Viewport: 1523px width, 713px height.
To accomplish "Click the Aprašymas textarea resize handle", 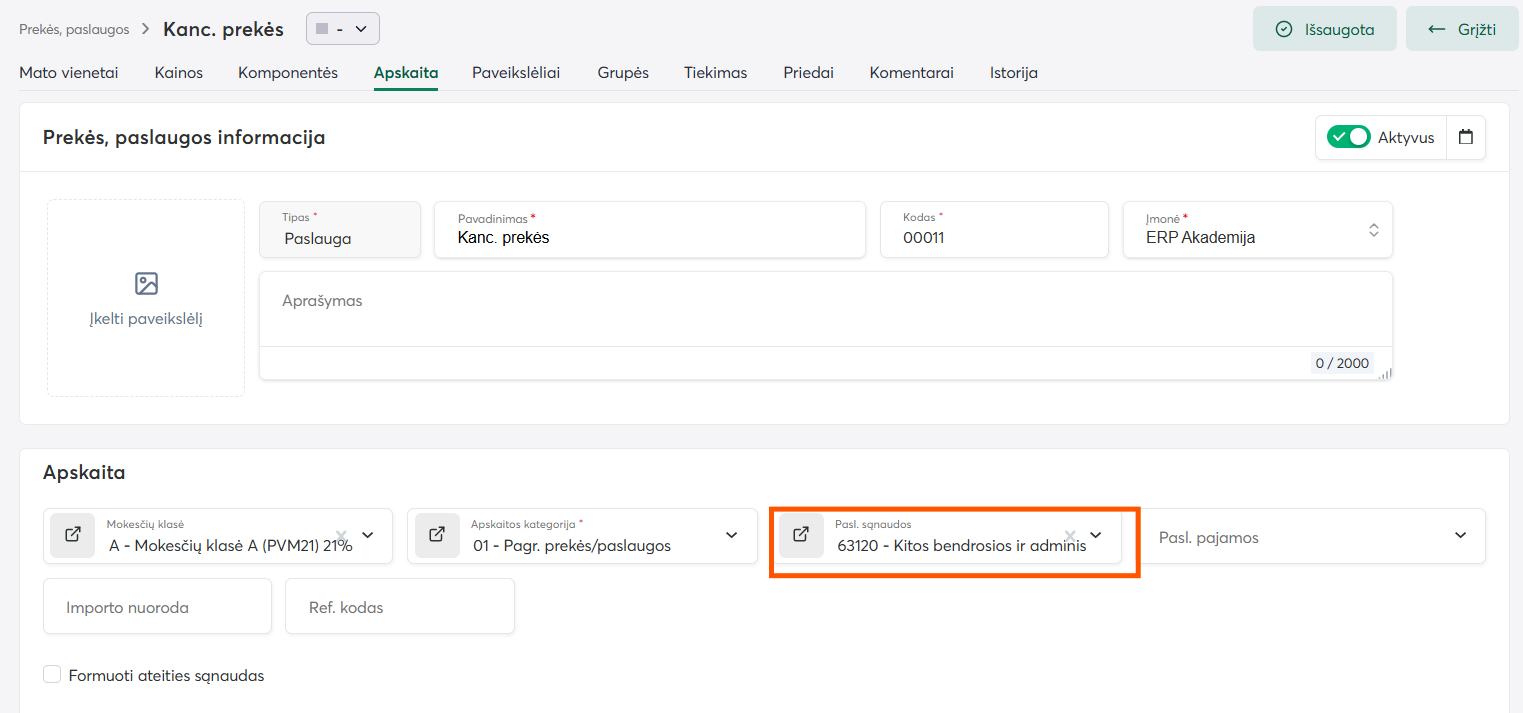I will tap(1385, 373).
